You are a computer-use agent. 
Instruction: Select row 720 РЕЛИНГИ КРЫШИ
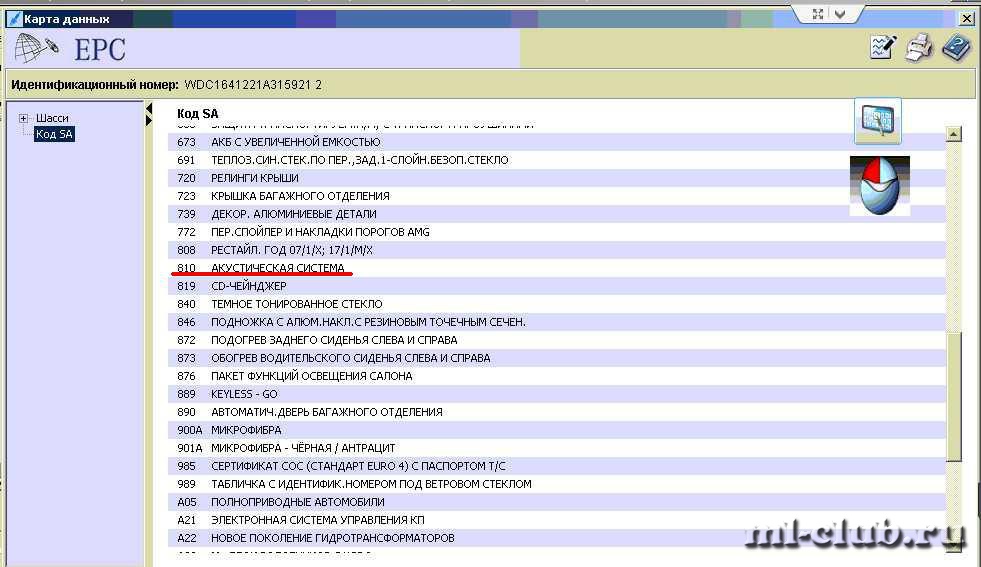click(x=556, y=178)
